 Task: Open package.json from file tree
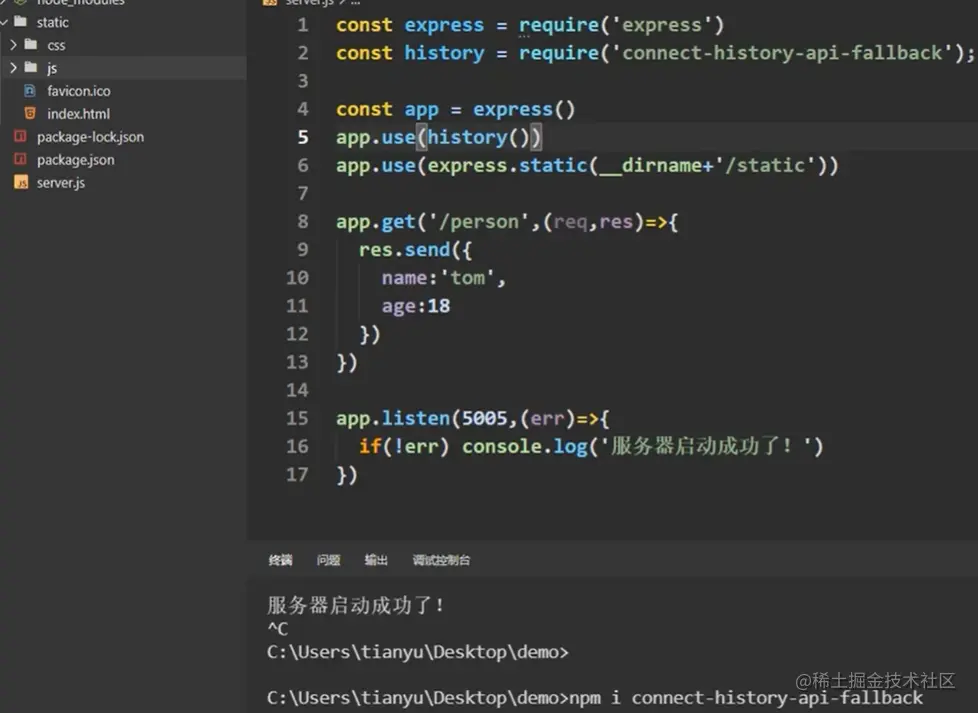point(75,160)
